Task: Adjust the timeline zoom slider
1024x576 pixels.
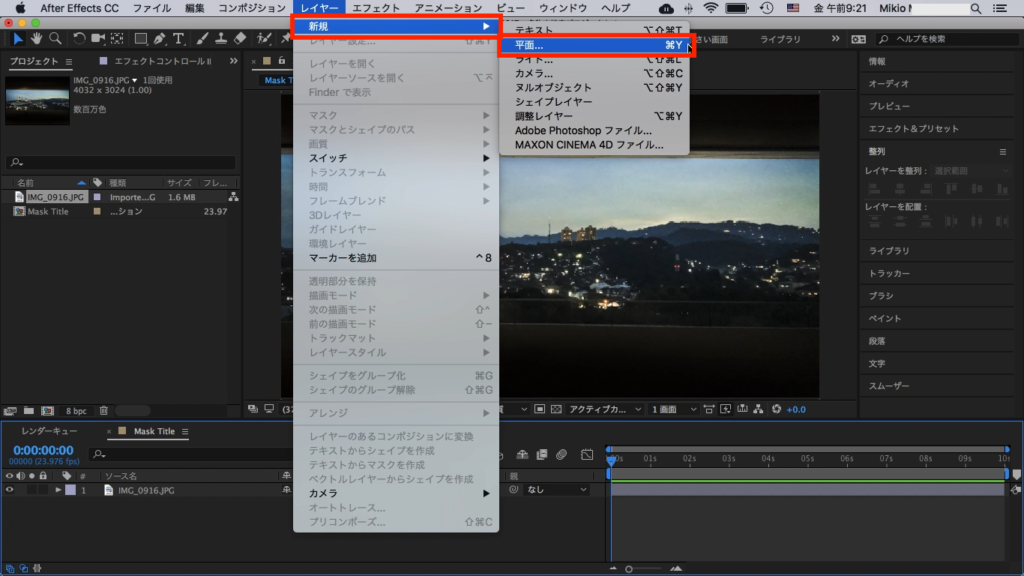Action: click(629, 568)
